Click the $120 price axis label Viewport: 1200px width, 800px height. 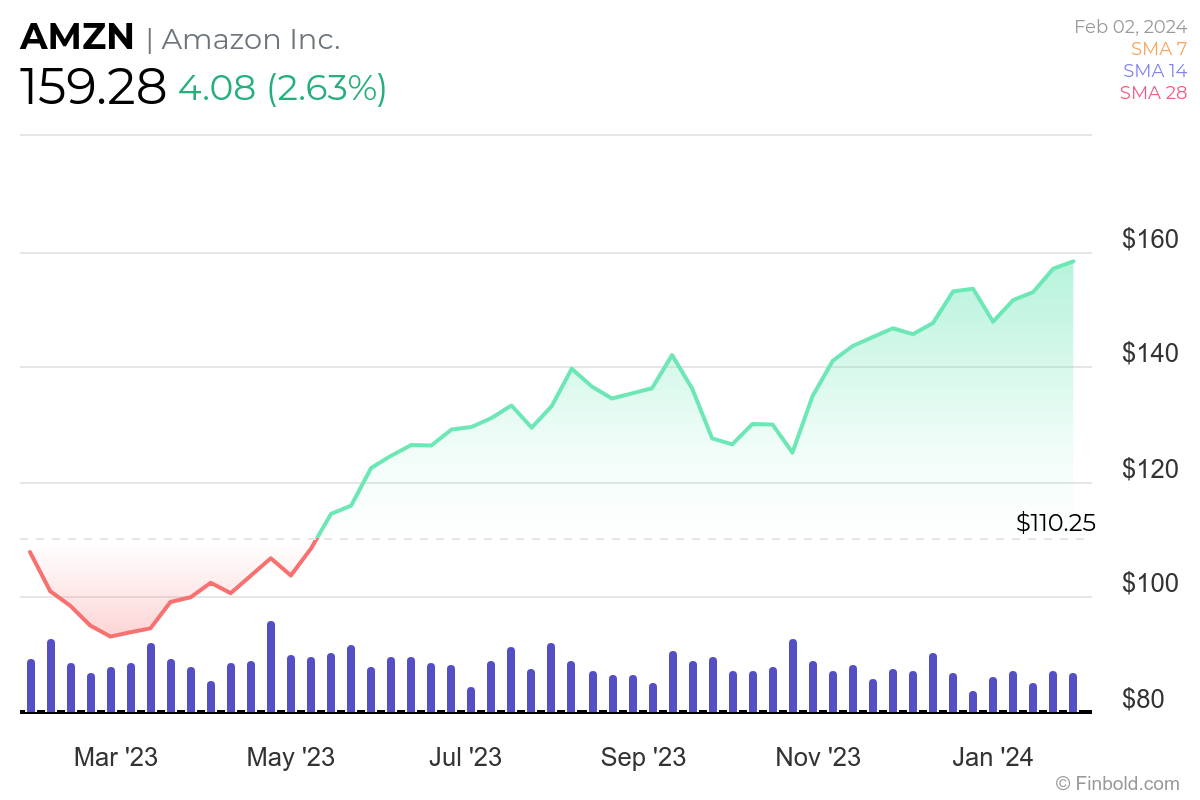pyautogui.click(x=1150, y=469)
